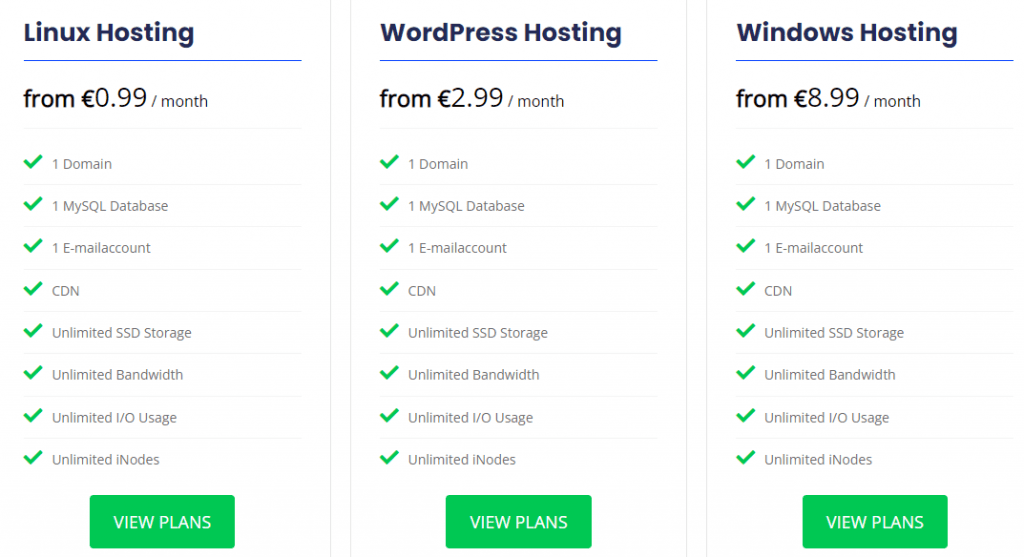Click checkmark beside WordPress 1 E-mailaccount
The height and width of the screenshot is (557, 1024).
click(x=389, y=246)
